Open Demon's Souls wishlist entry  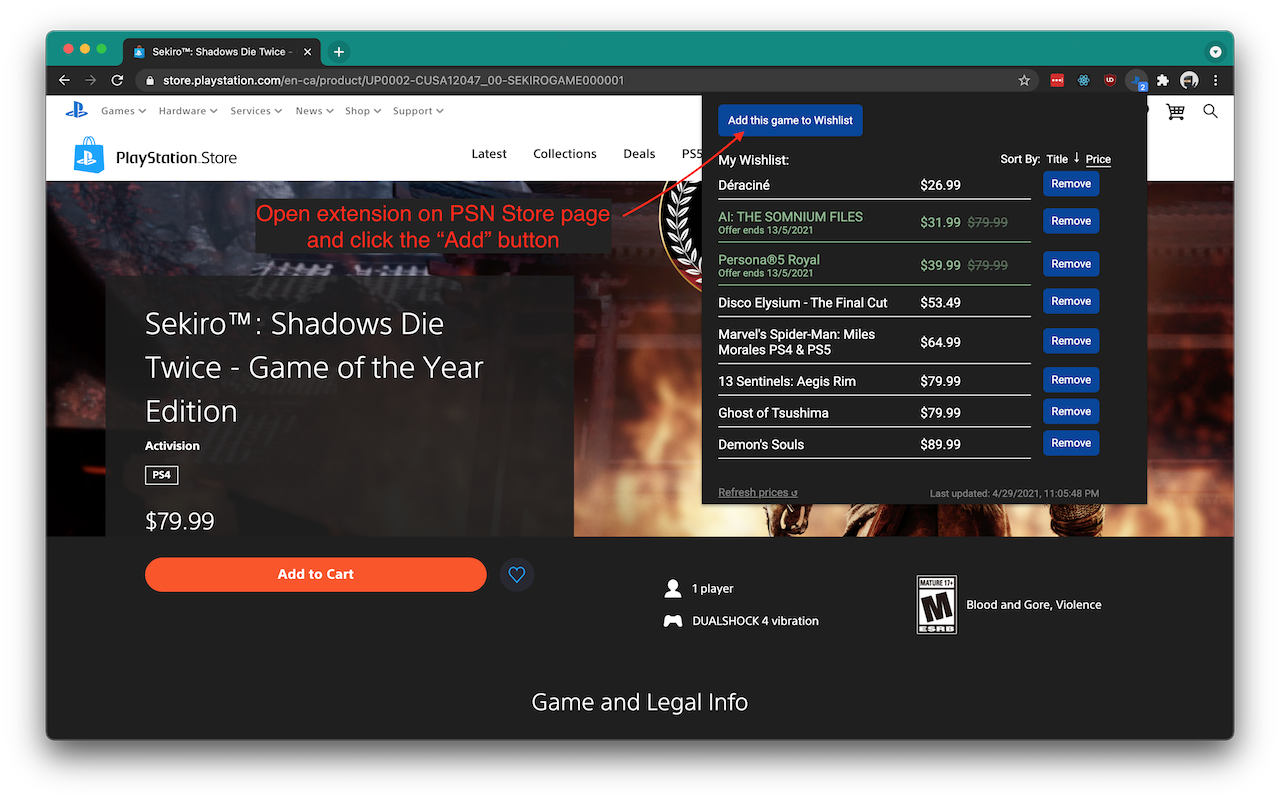761,444
